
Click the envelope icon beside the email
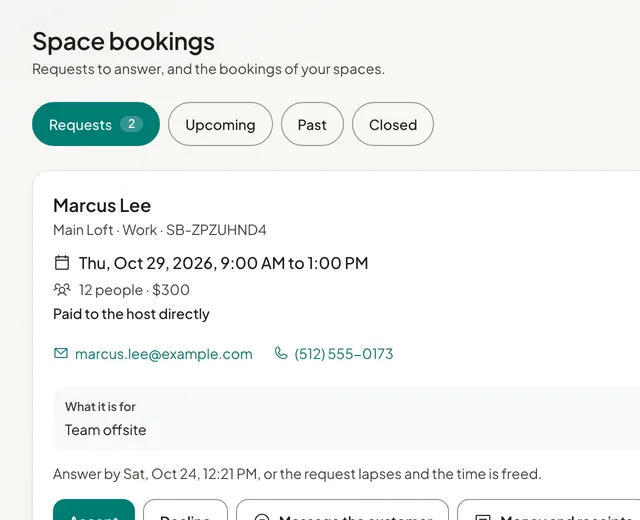point(61,353)
